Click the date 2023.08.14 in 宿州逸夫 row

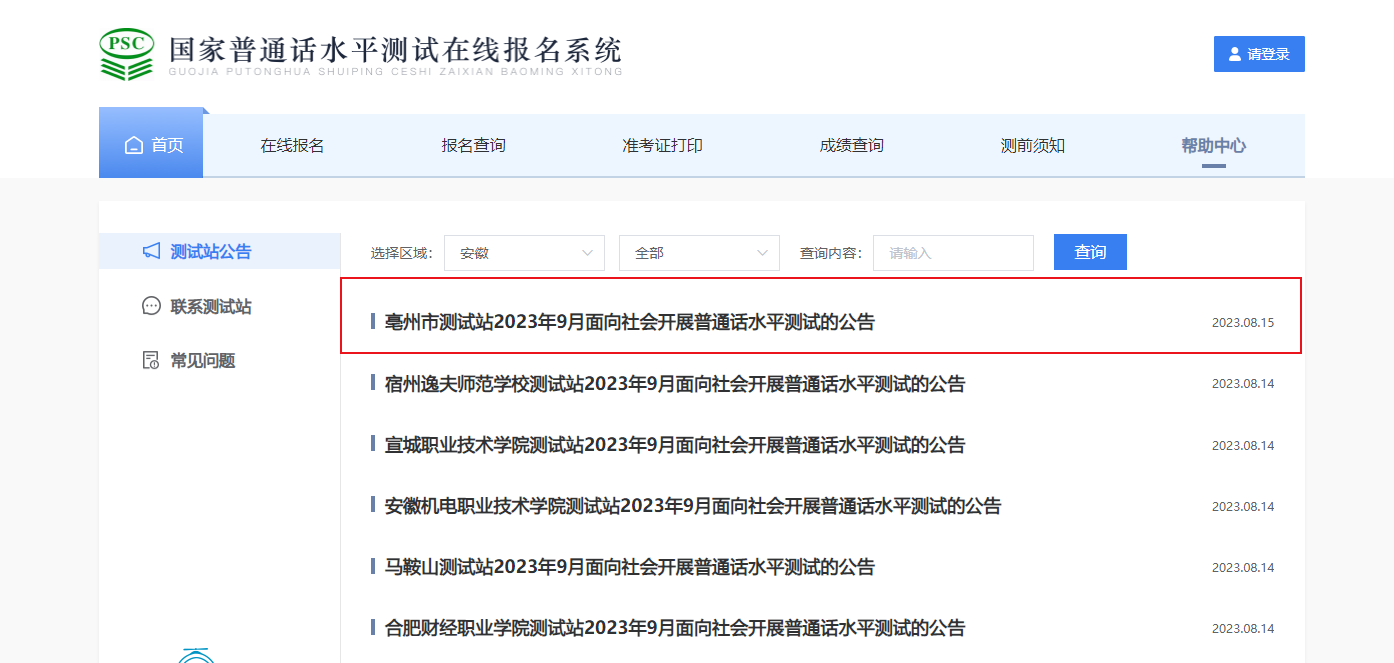tap(1243, 384)
